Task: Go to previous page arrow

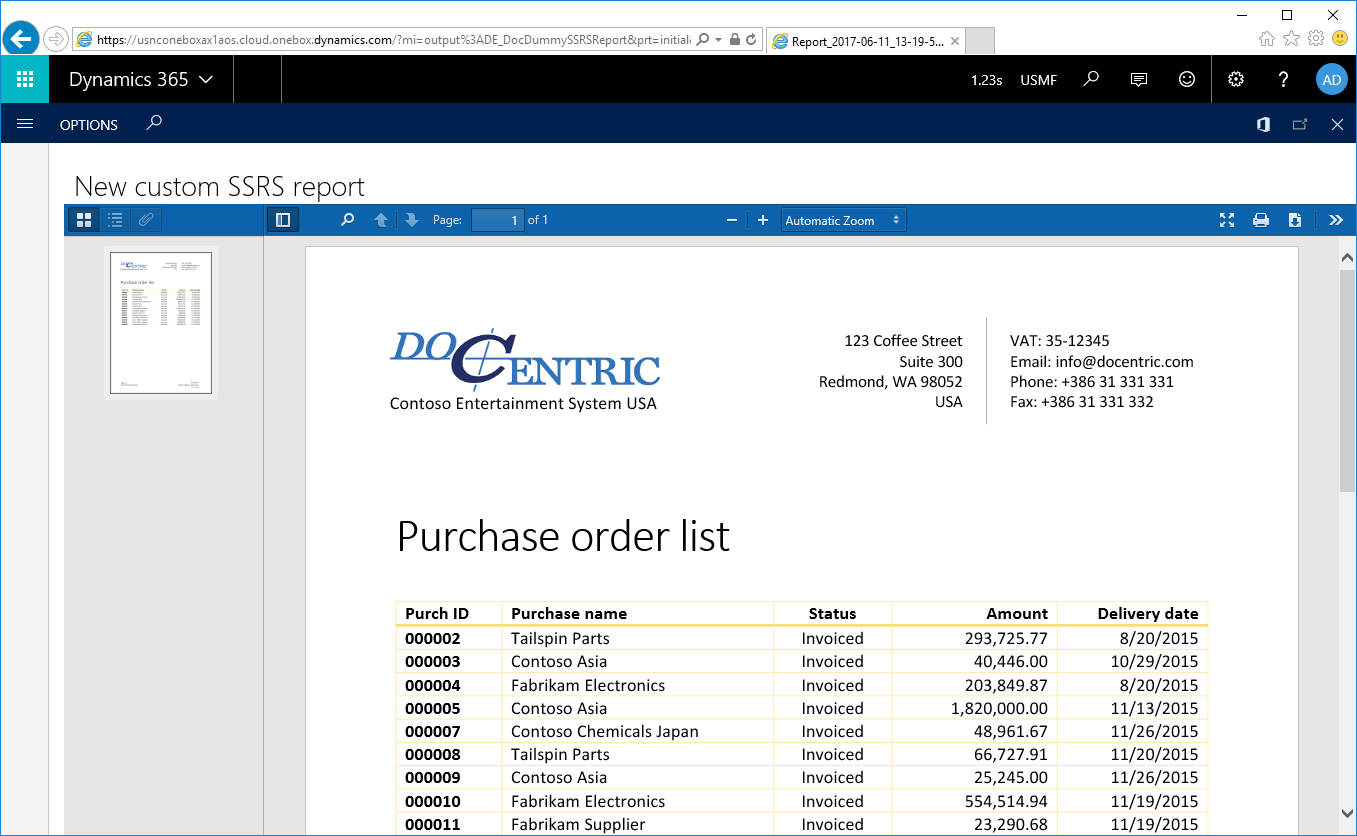Action: [381, 220]
